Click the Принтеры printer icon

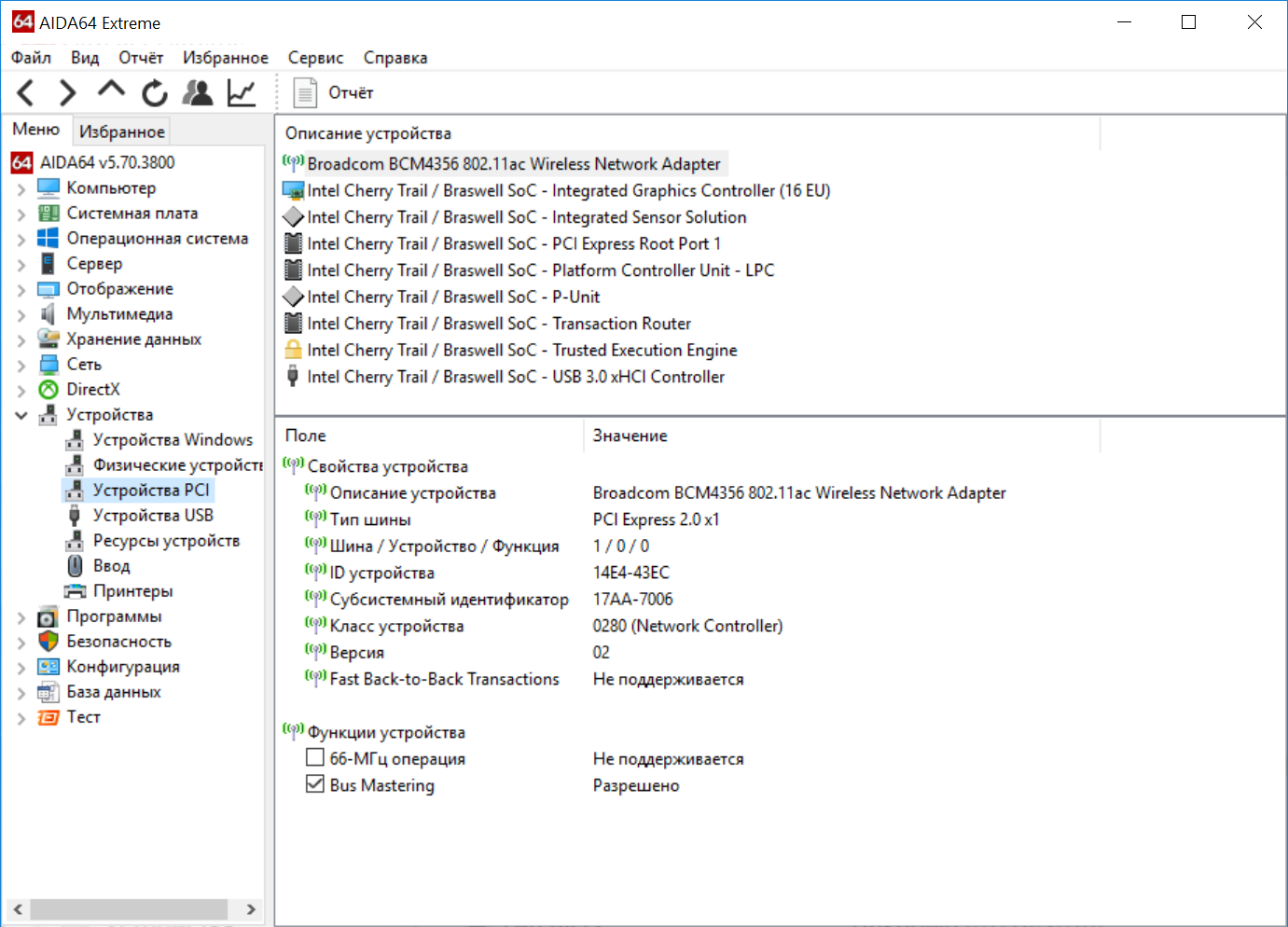[x=75, y=590]
